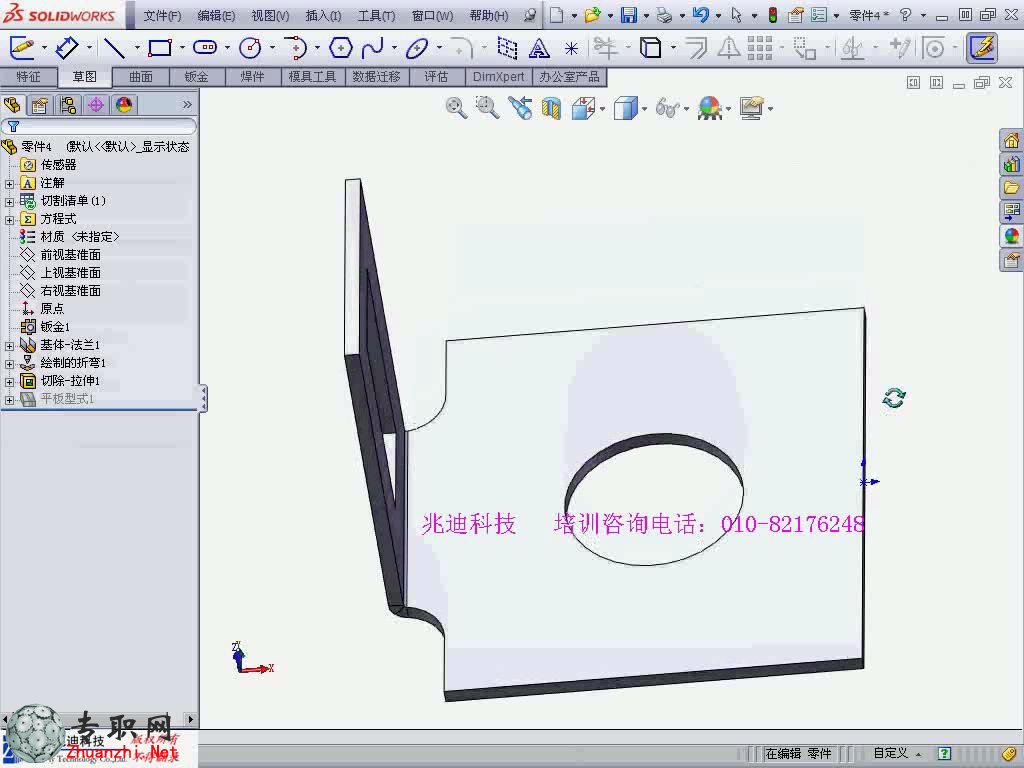Click the Sketch Text (A) tool
Image resolution: width=1024 pixels, height=768 pixels.
pos(539,48)
